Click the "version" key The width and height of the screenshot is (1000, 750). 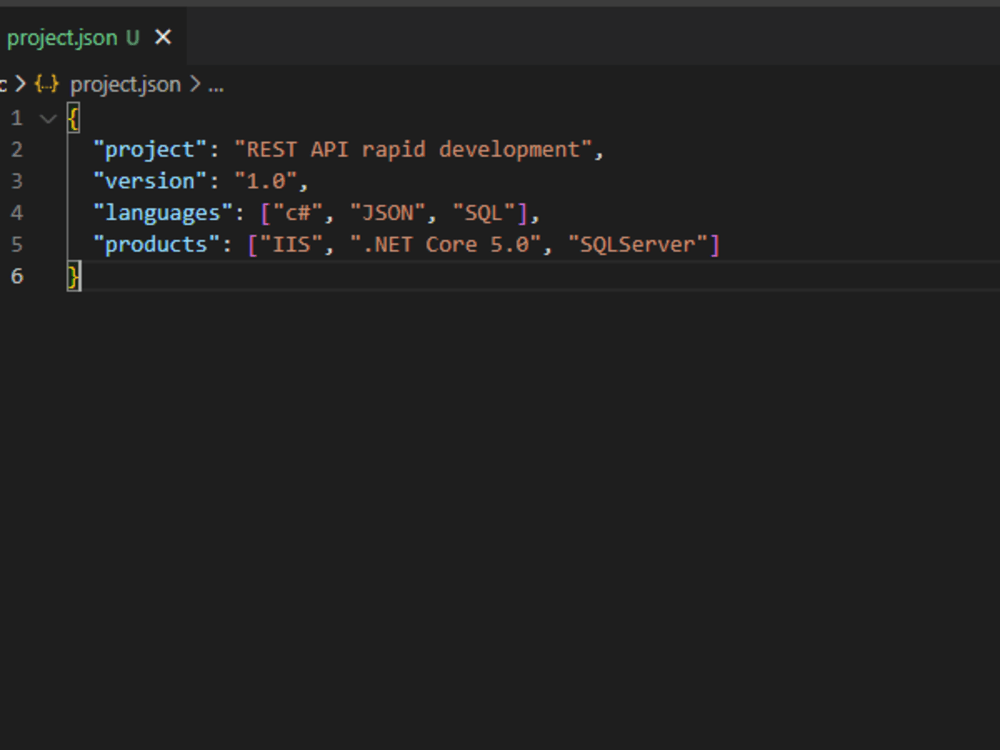pos(151,181)
